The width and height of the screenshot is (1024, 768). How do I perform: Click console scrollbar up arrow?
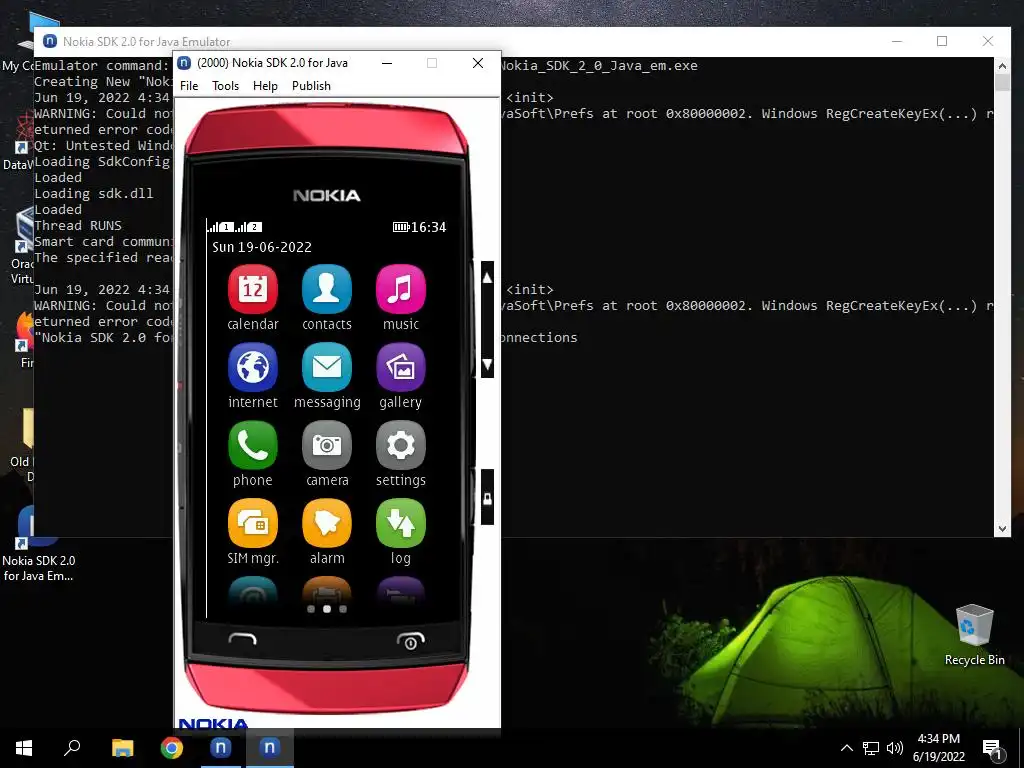1002,66
